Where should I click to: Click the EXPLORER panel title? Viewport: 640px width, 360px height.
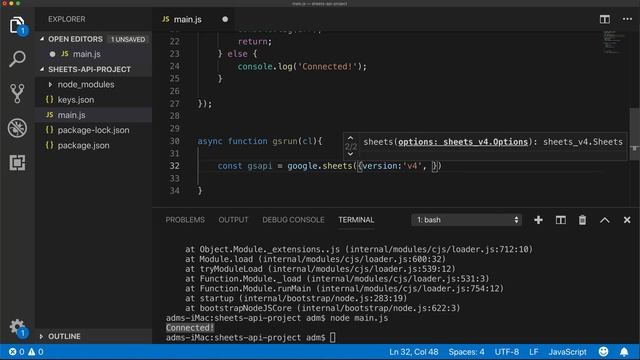(67, 19)
